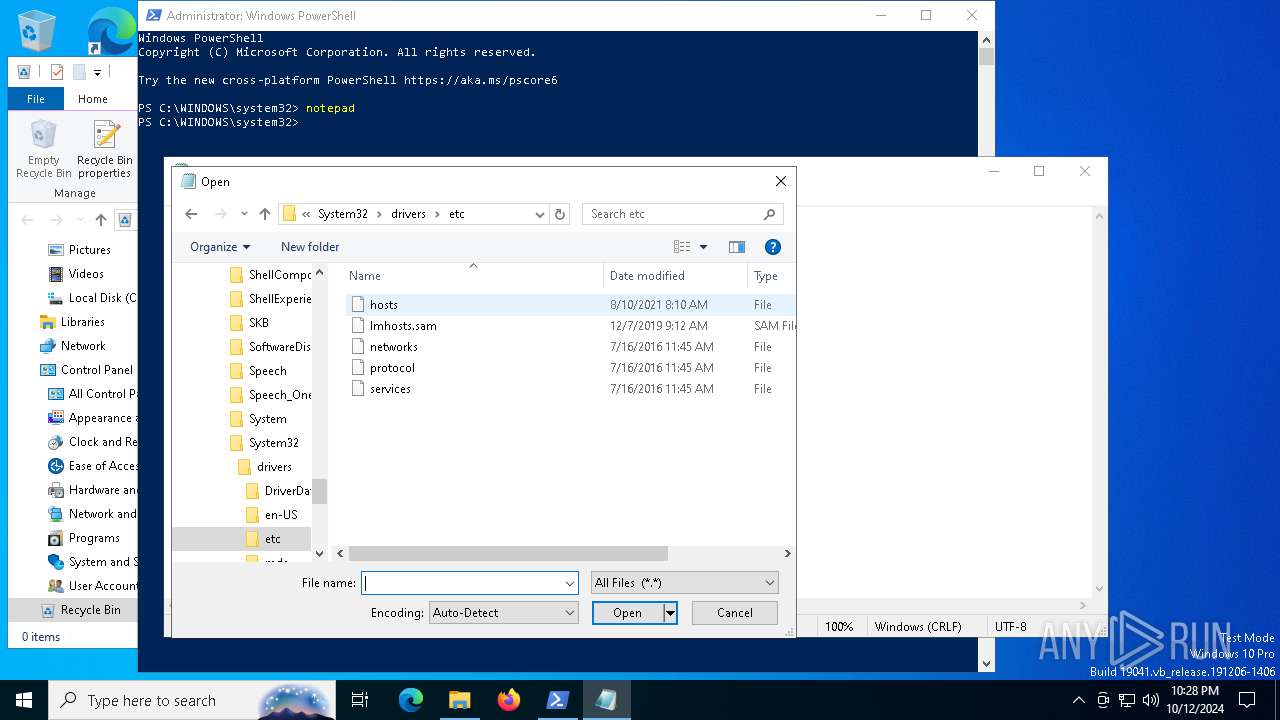
Task: Open the notification center icon
Action: (x=1247, y=700)
